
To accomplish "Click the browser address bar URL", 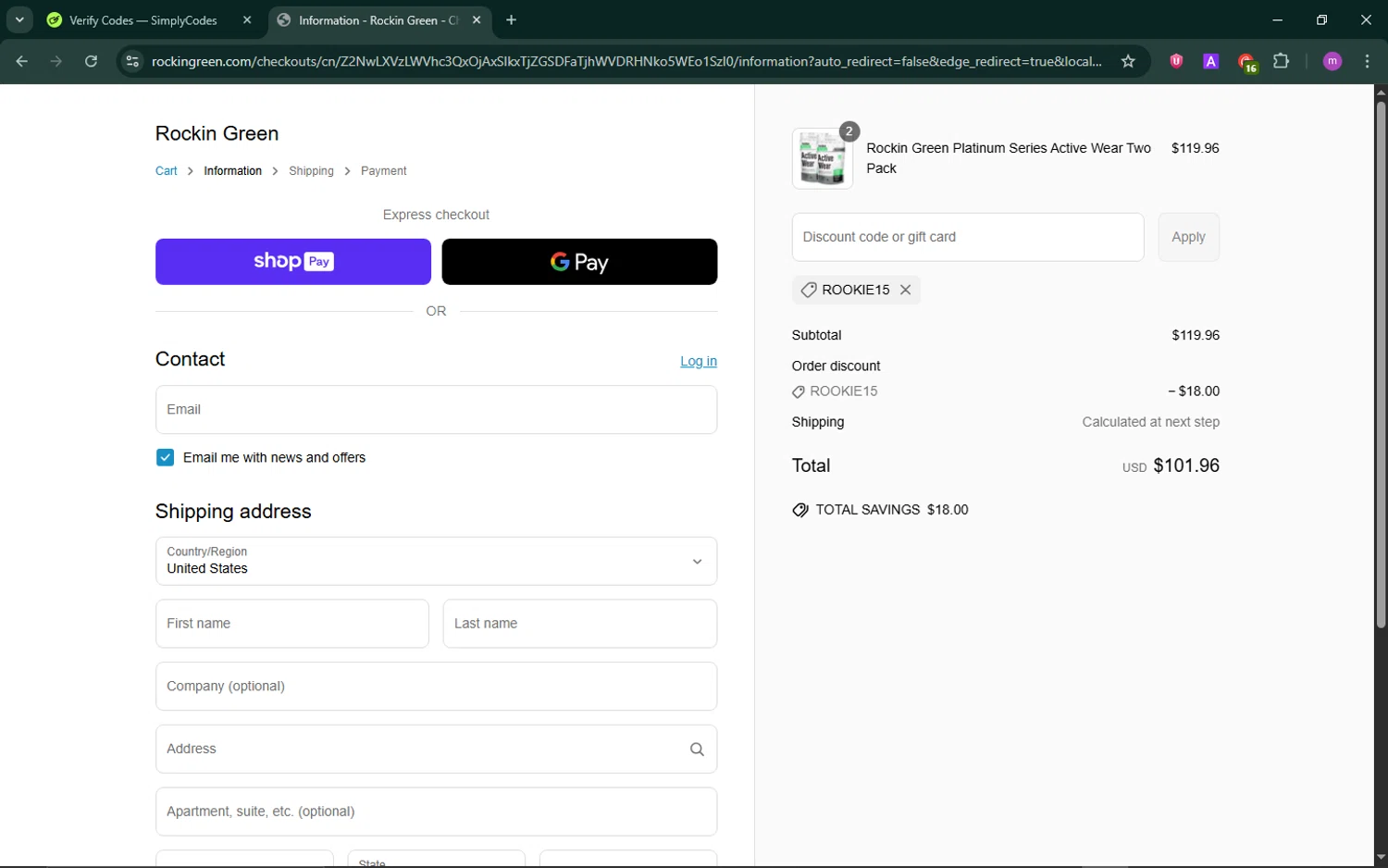I will point(626,61).
